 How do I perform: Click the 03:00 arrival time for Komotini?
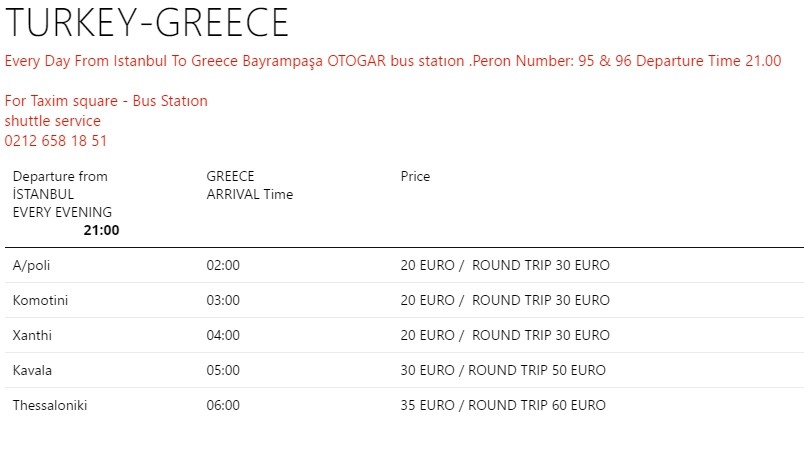coord(223,300)
